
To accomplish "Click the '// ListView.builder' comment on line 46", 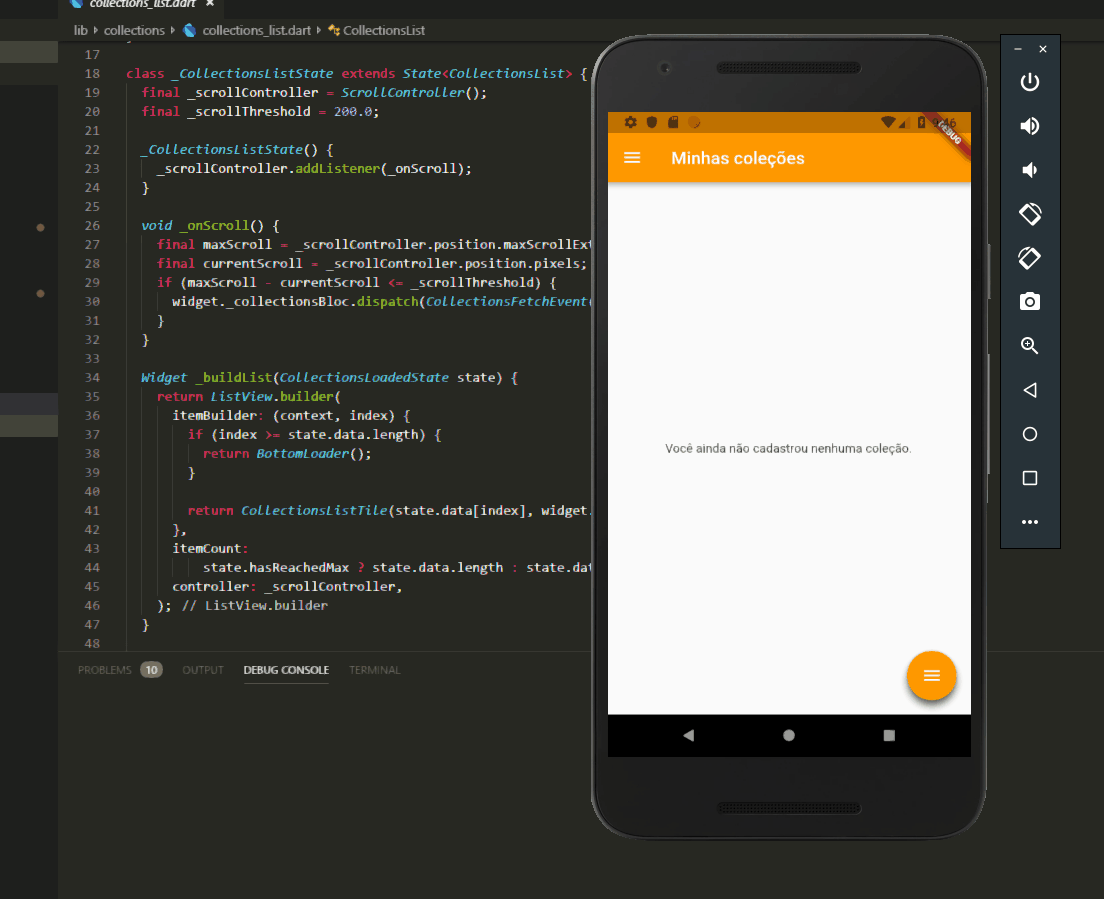I will (x=255, y=606).
